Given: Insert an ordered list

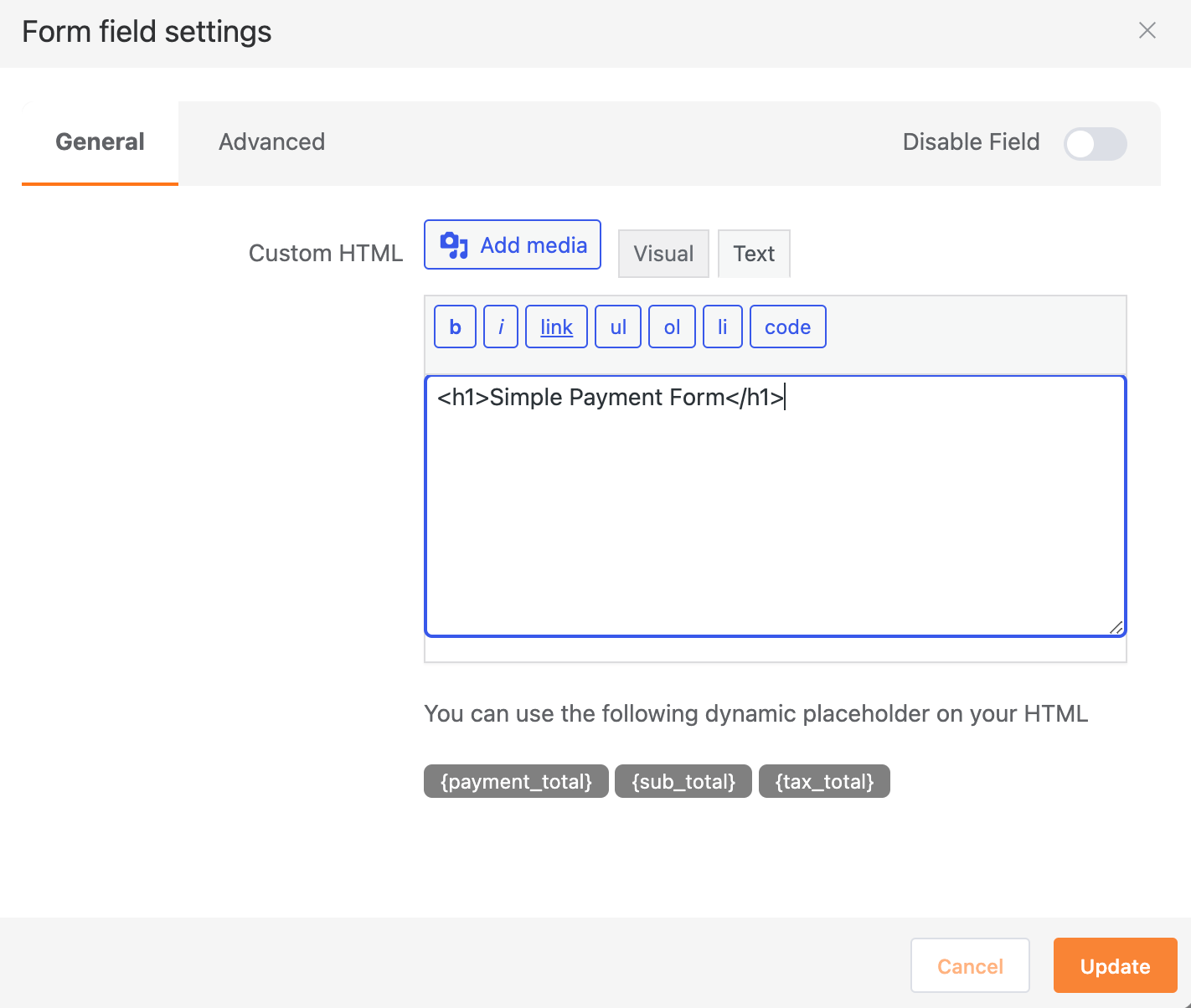Looking at the screenshot, I should click(672, 327).
